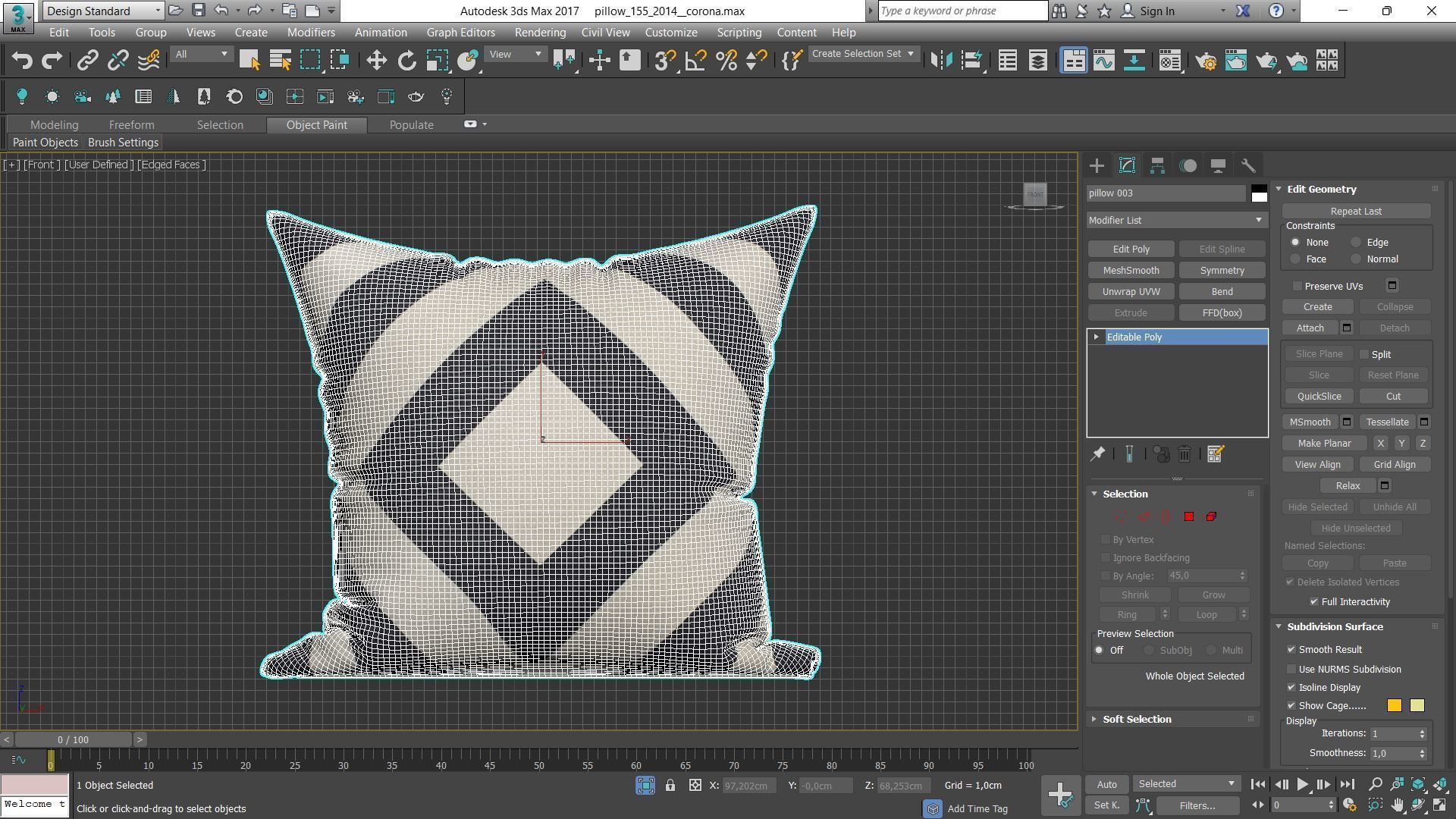The image size is (1456, 819).
Task: Select Polygon sub-object level icon
Action: pos(1189,516)
